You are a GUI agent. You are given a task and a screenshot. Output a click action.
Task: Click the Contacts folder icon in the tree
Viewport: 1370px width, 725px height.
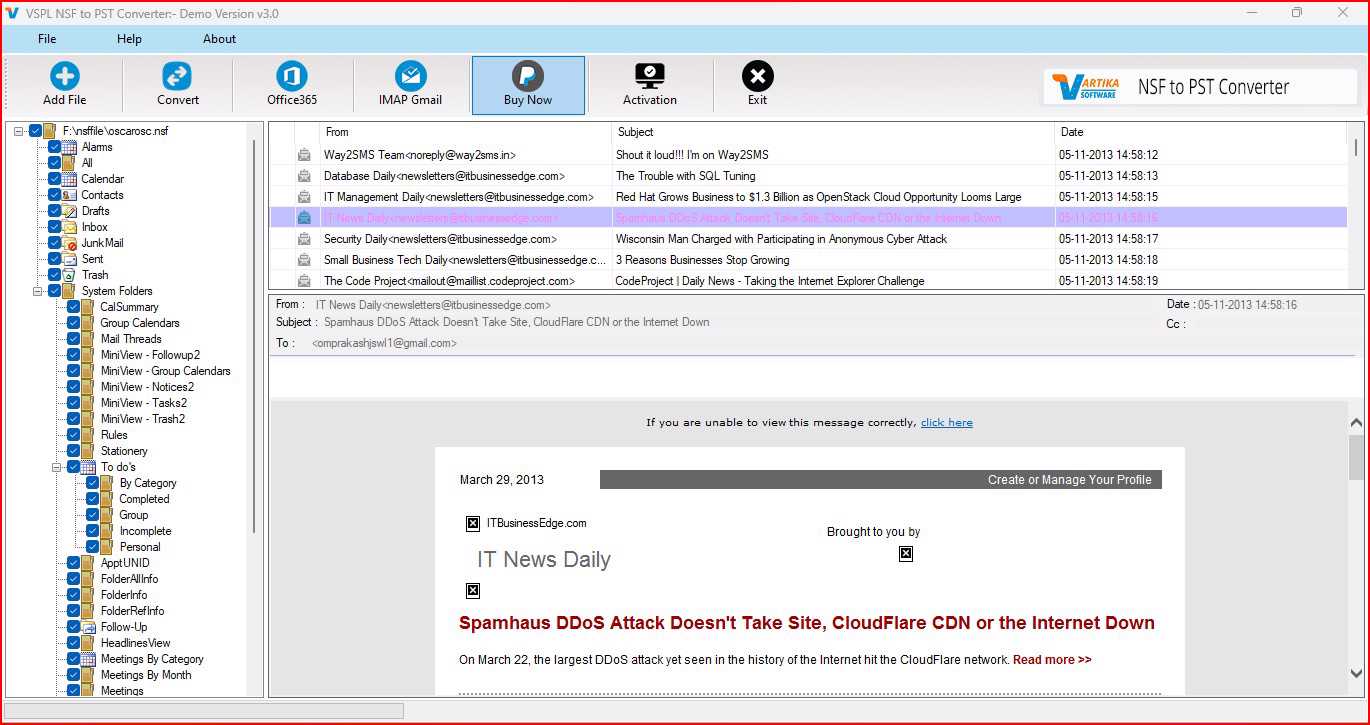[70, 195]
